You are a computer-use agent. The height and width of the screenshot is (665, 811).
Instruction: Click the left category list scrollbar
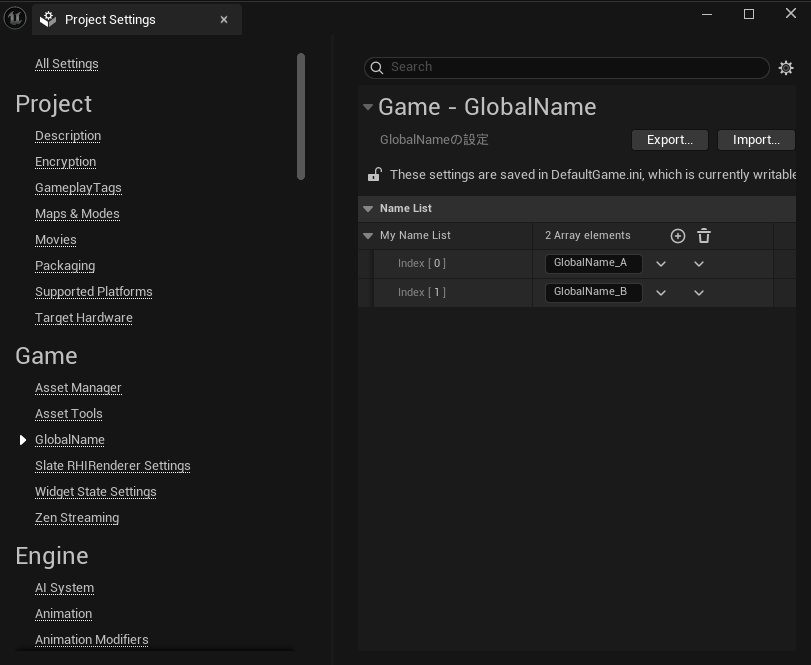tap(301, 116)
